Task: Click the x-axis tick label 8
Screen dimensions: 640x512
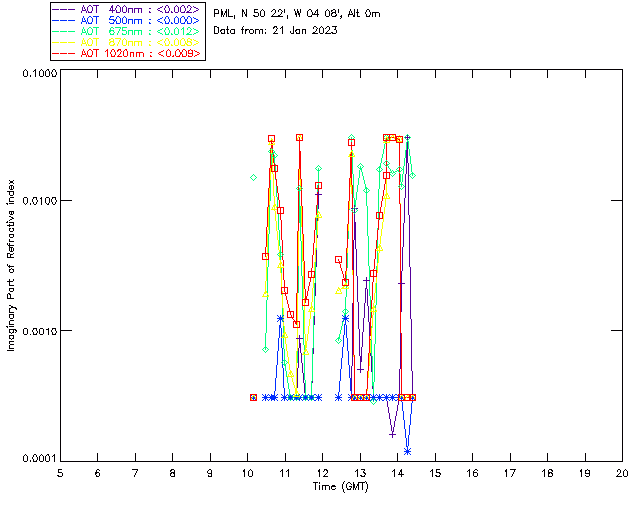Action: pos(173,473)
